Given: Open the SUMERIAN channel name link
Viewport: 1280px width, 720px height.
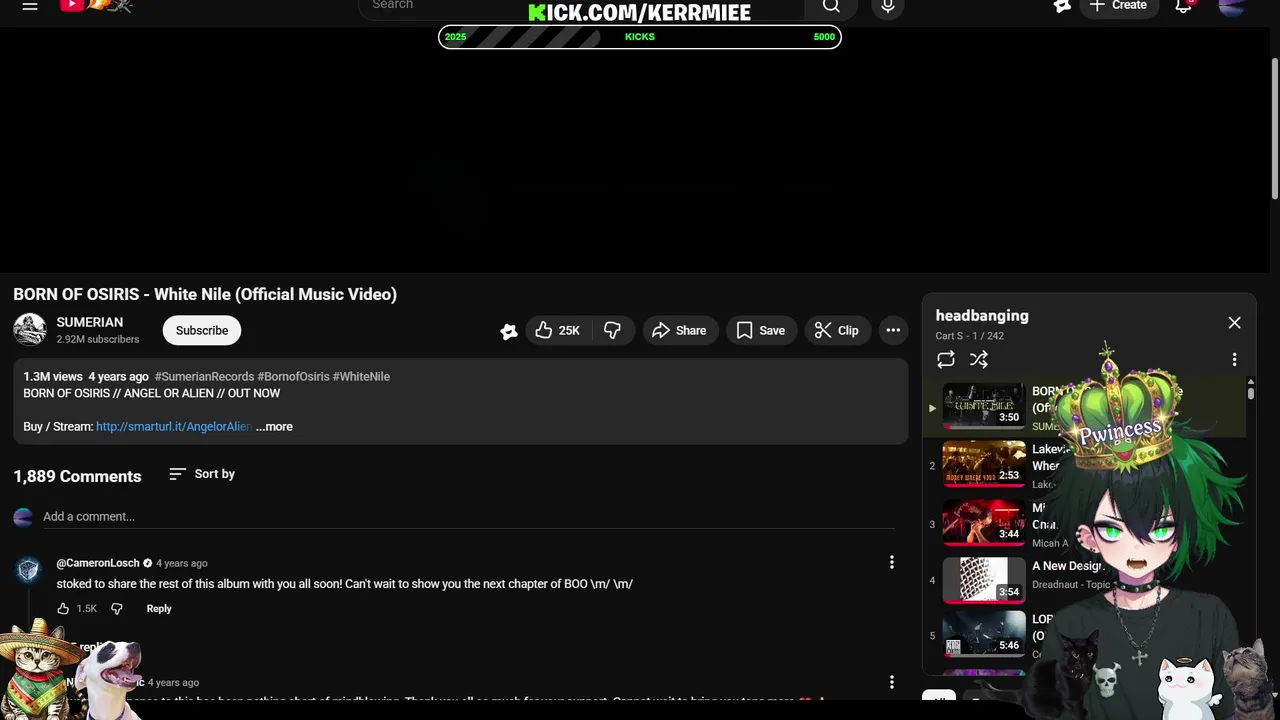Looking at the screenshot, I should point(90,322).
